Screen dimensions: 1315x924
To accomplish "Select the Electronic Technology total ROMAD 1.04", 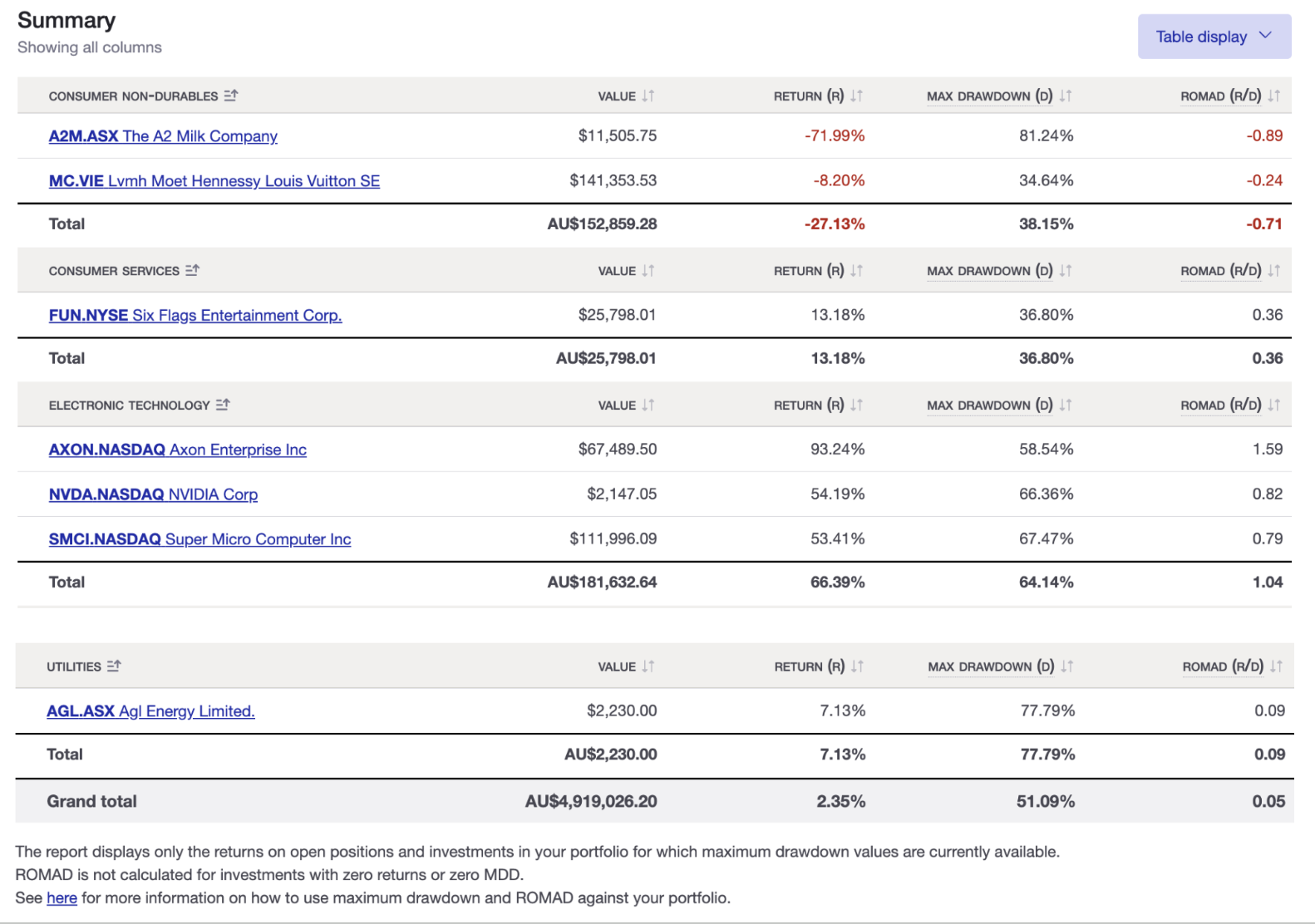I will [1268, 582].
